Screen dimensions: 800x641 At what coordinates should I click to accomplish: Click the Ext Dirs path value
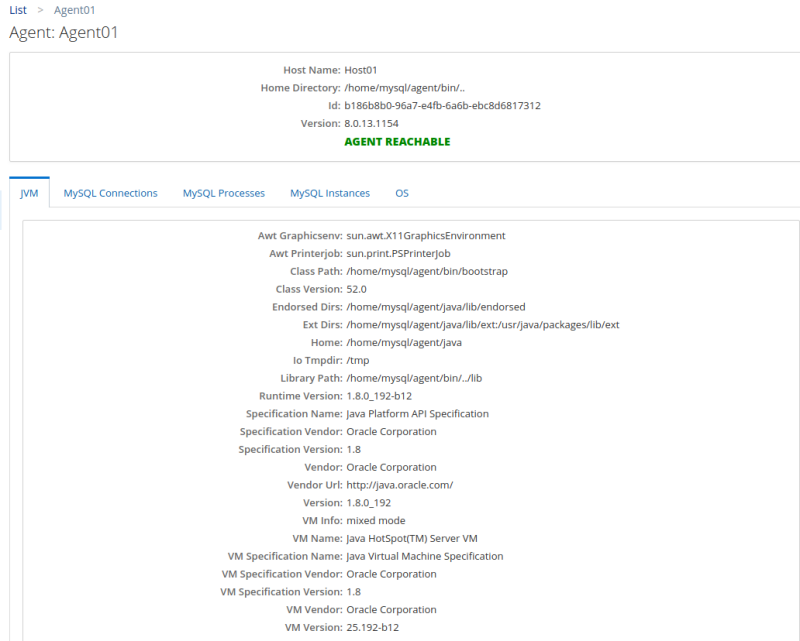coord(483,325)
